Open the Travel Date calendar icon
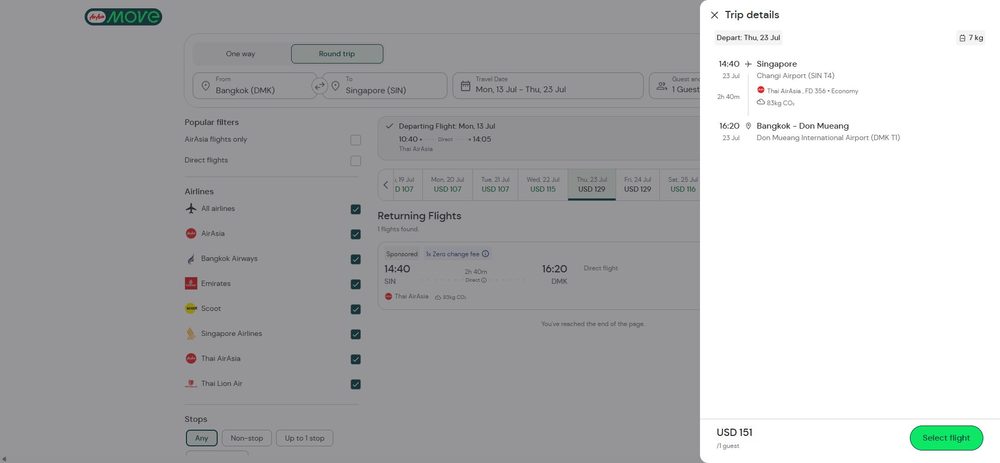This screenshot has width=1000, height=463. (466, 85)
